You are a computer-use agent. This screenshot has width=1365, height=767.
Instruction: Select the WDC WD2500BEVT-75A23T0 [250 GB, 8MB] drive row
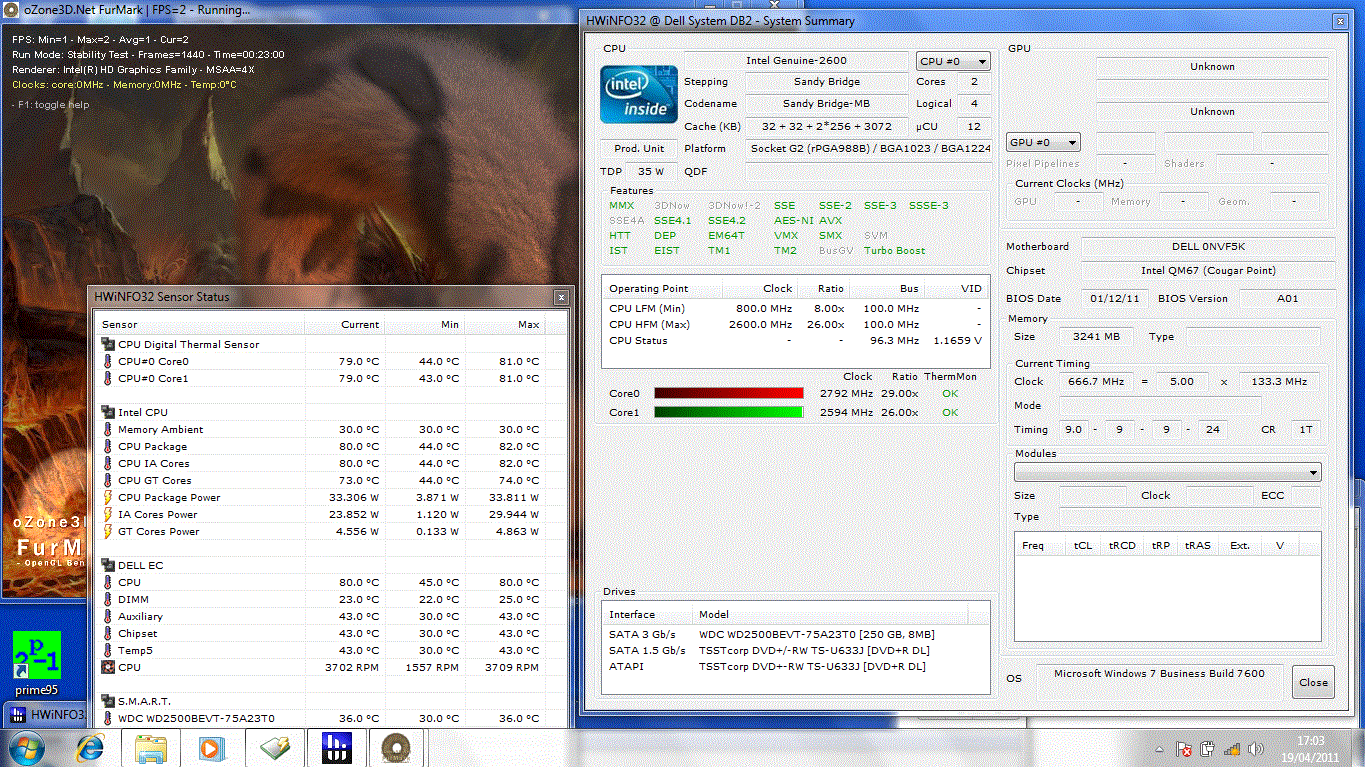click(796, 634)
